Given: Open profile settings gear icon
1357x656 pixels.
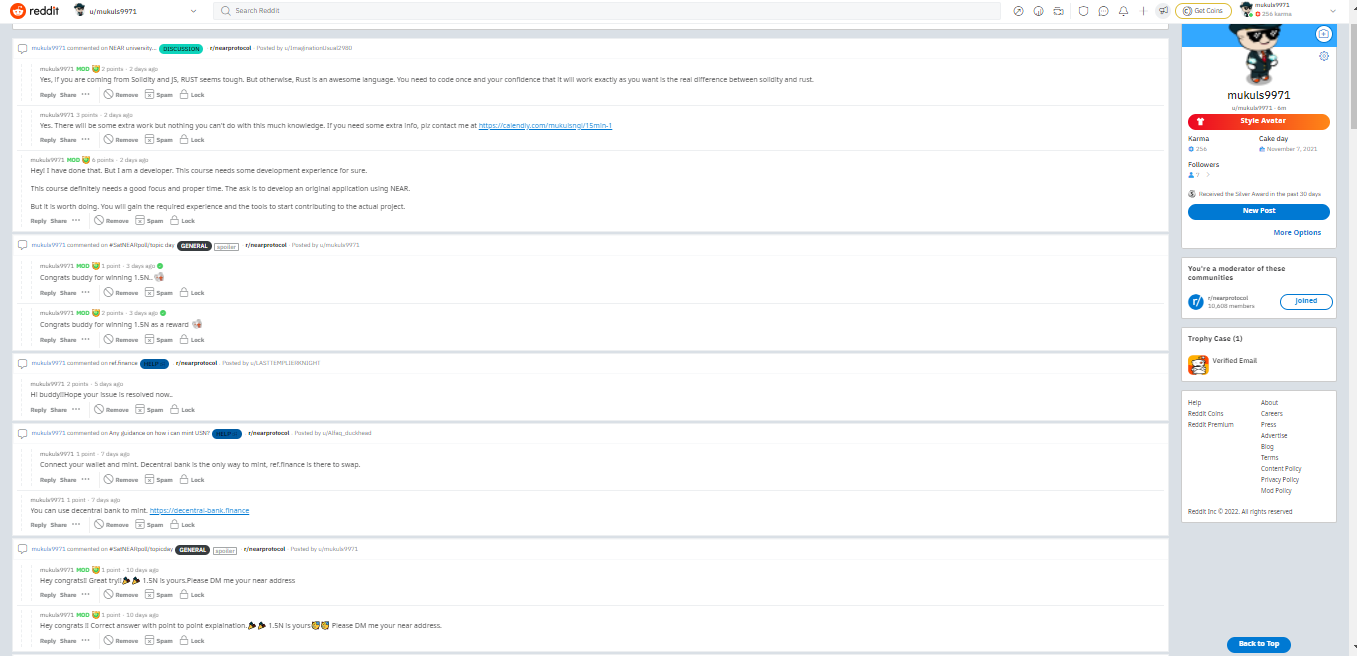Looking at the screenshot, I should (1324, 56).
